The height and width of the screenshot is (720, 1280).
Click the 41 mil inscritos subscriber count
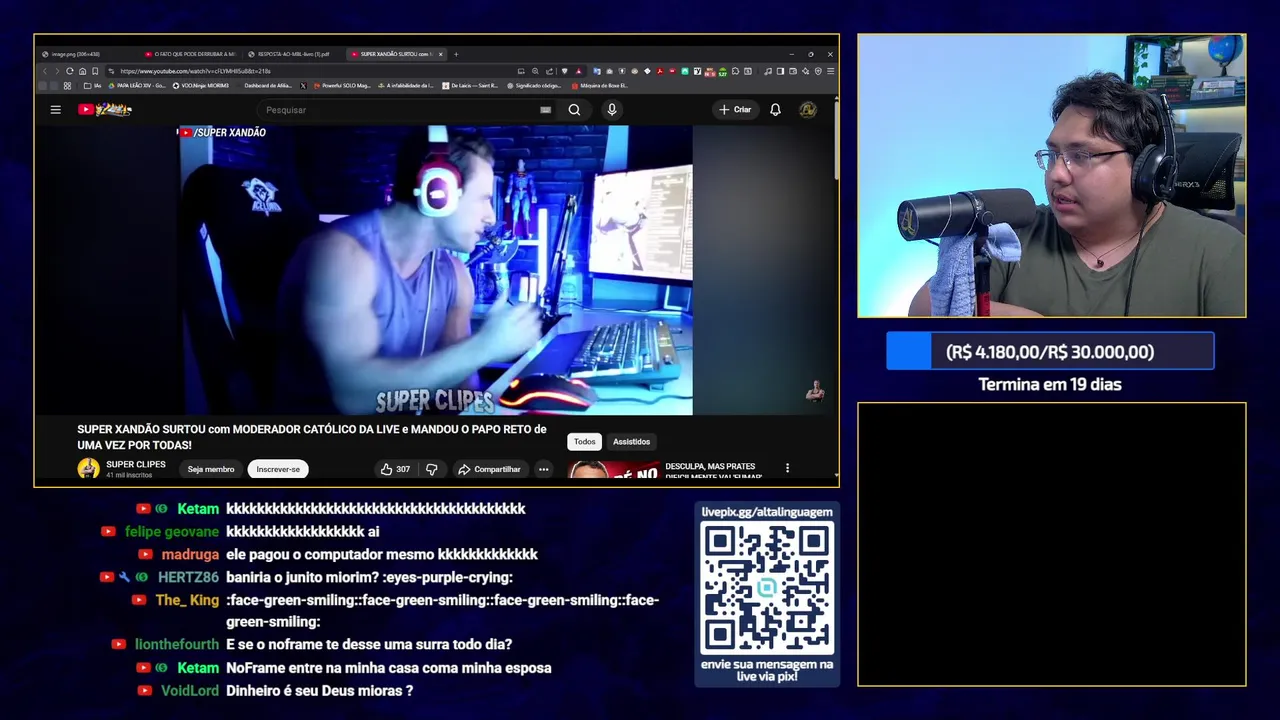click(x=128, y=474)
